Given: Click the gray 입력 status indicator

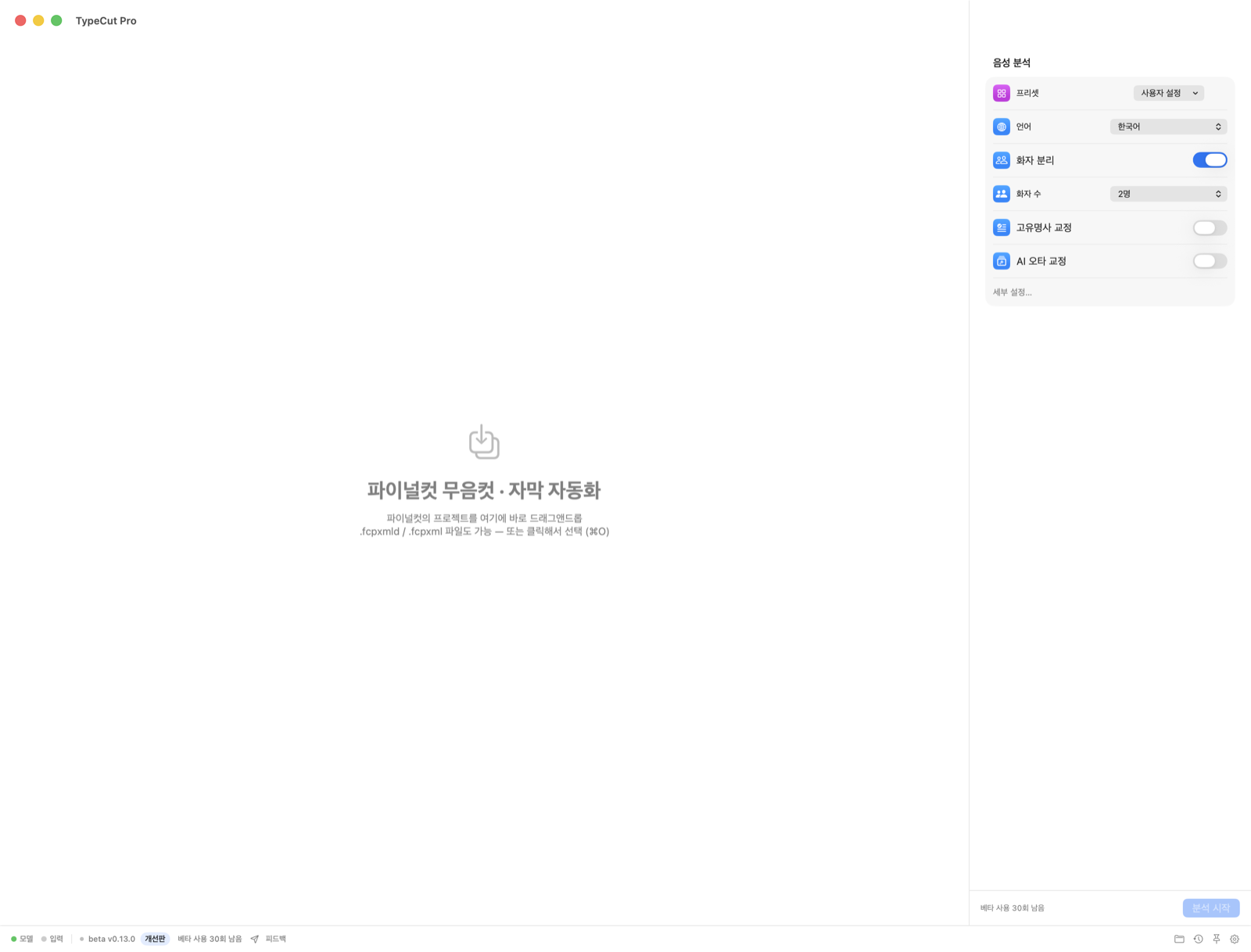Looking at the screenshot, I should click(44, 939).
